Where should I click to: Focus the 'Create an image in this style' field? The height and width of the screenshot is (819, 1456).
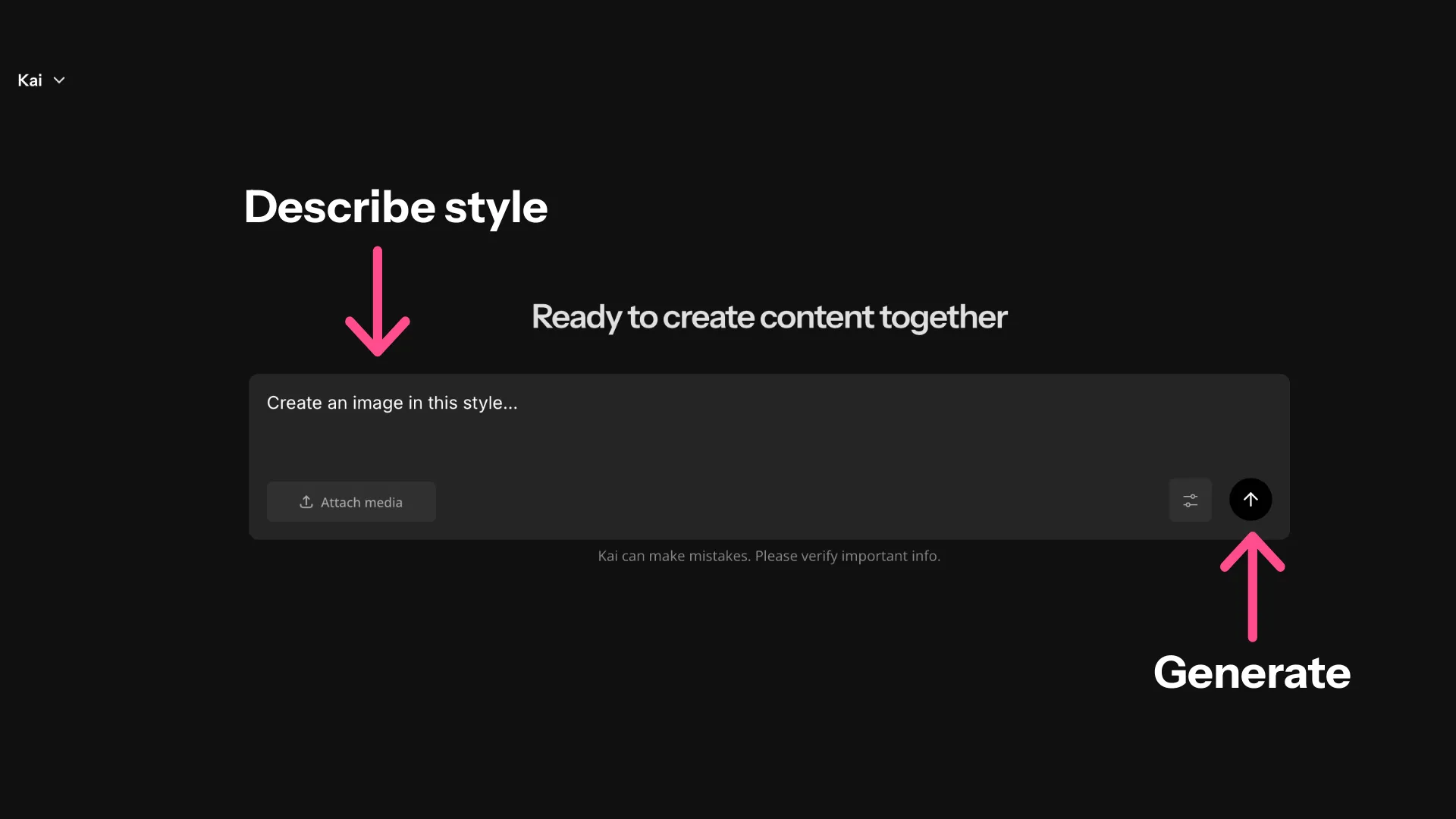[x=391, y=403]
